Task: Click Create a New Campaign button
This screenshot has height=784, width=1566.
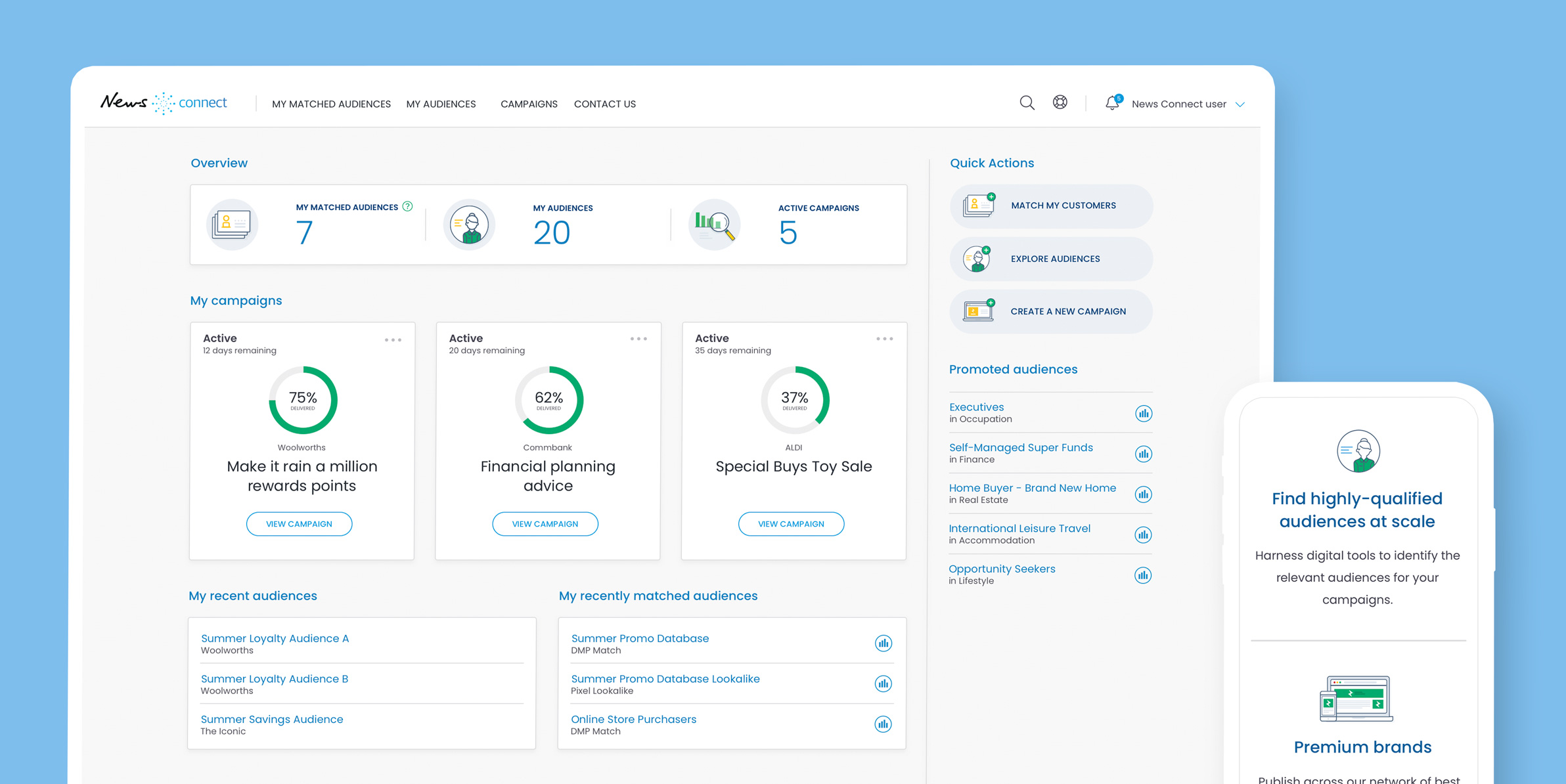Action: [x=1051, y=311]
